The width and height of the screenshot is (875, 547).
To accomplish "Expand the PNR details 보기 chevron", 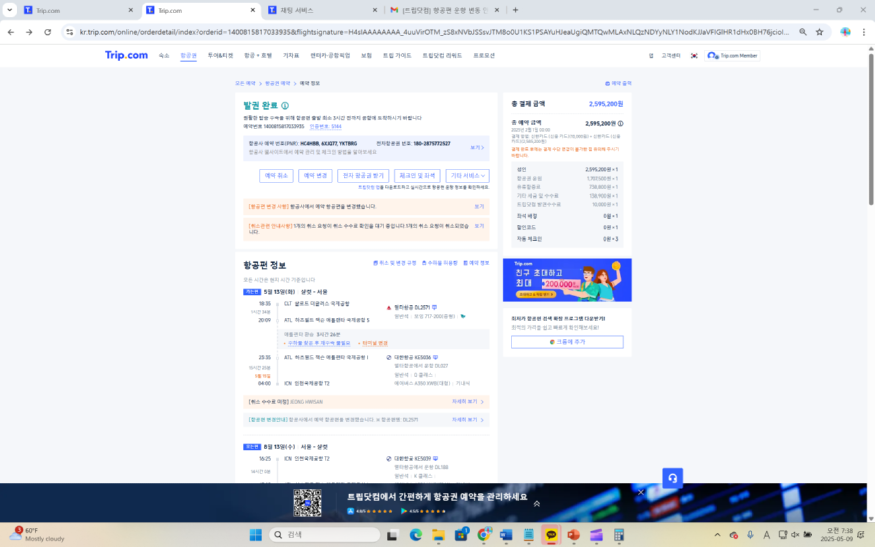I will [x=477, y=147].
